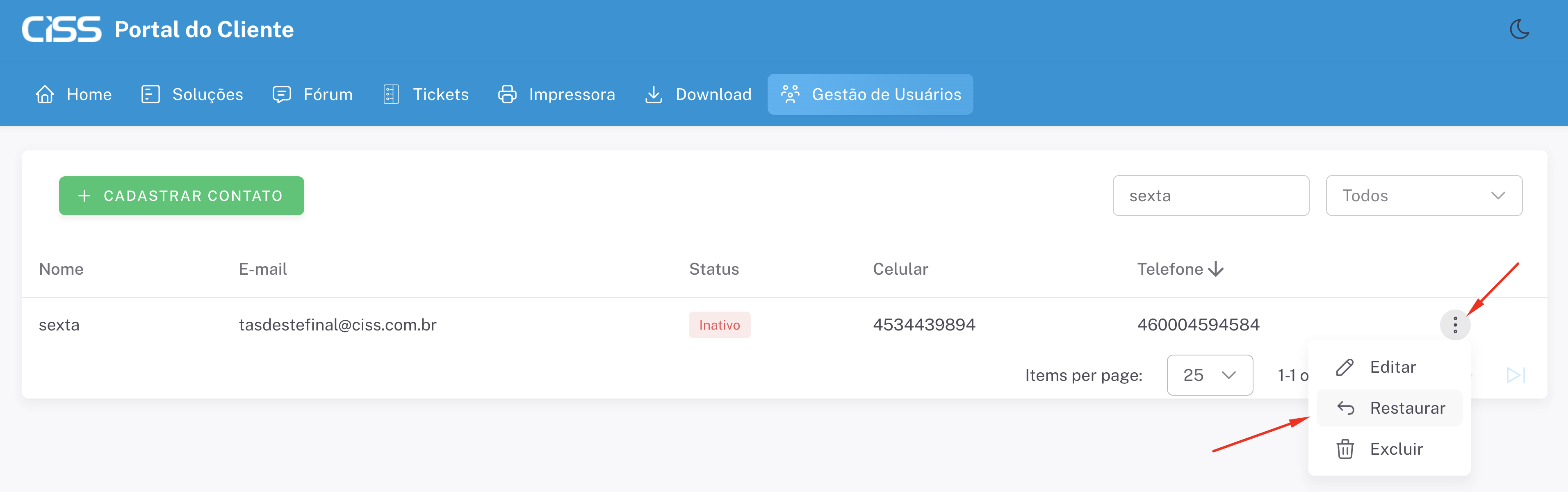The image size is (1568, 492).
Task: Sort by Telefone column arrow
Action: point(1215,269)
